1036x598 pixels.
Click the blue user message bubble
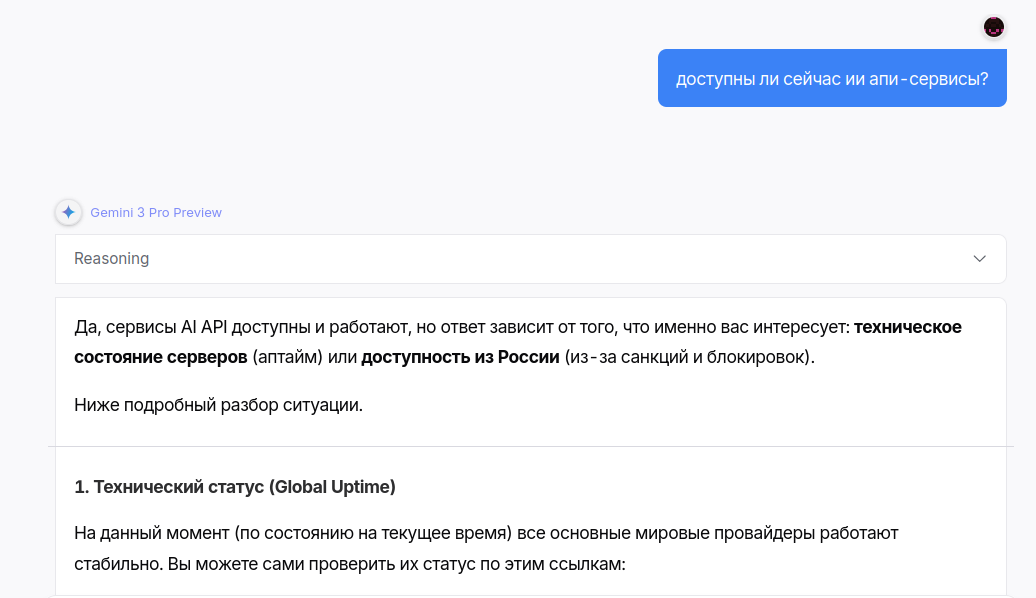coord(832,78)
